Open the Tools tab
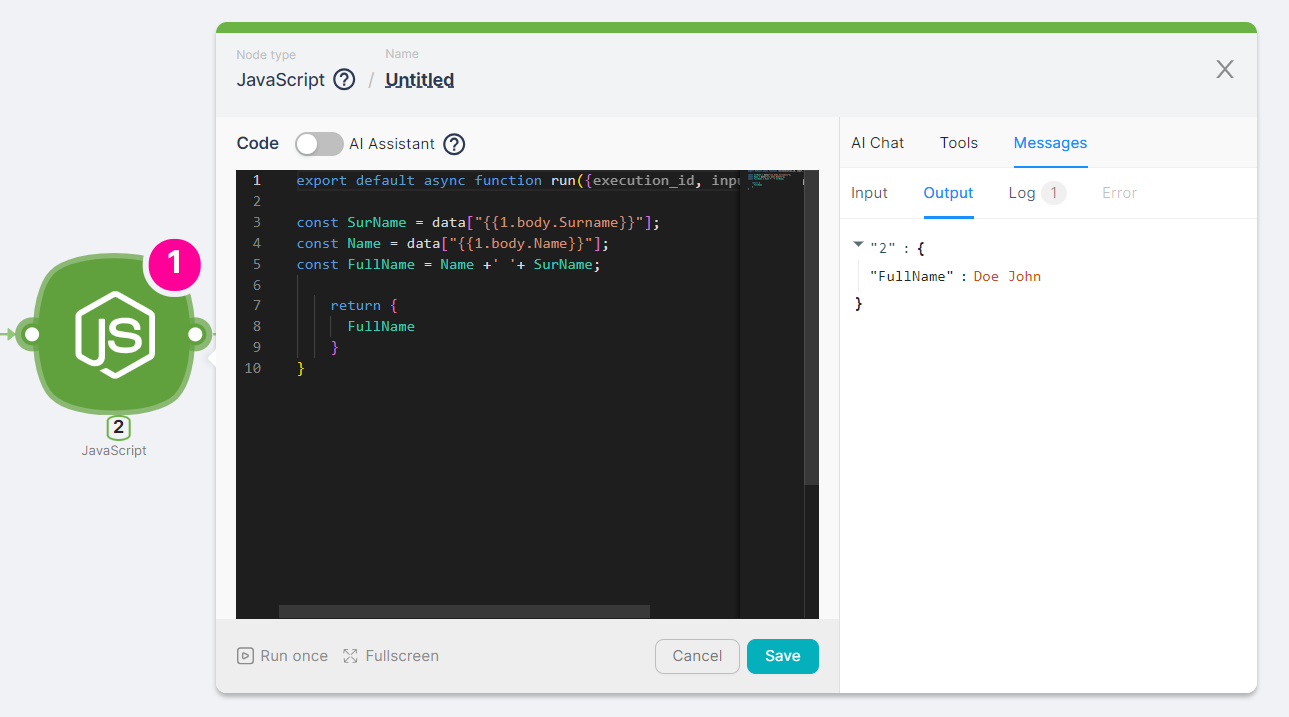 958,143
